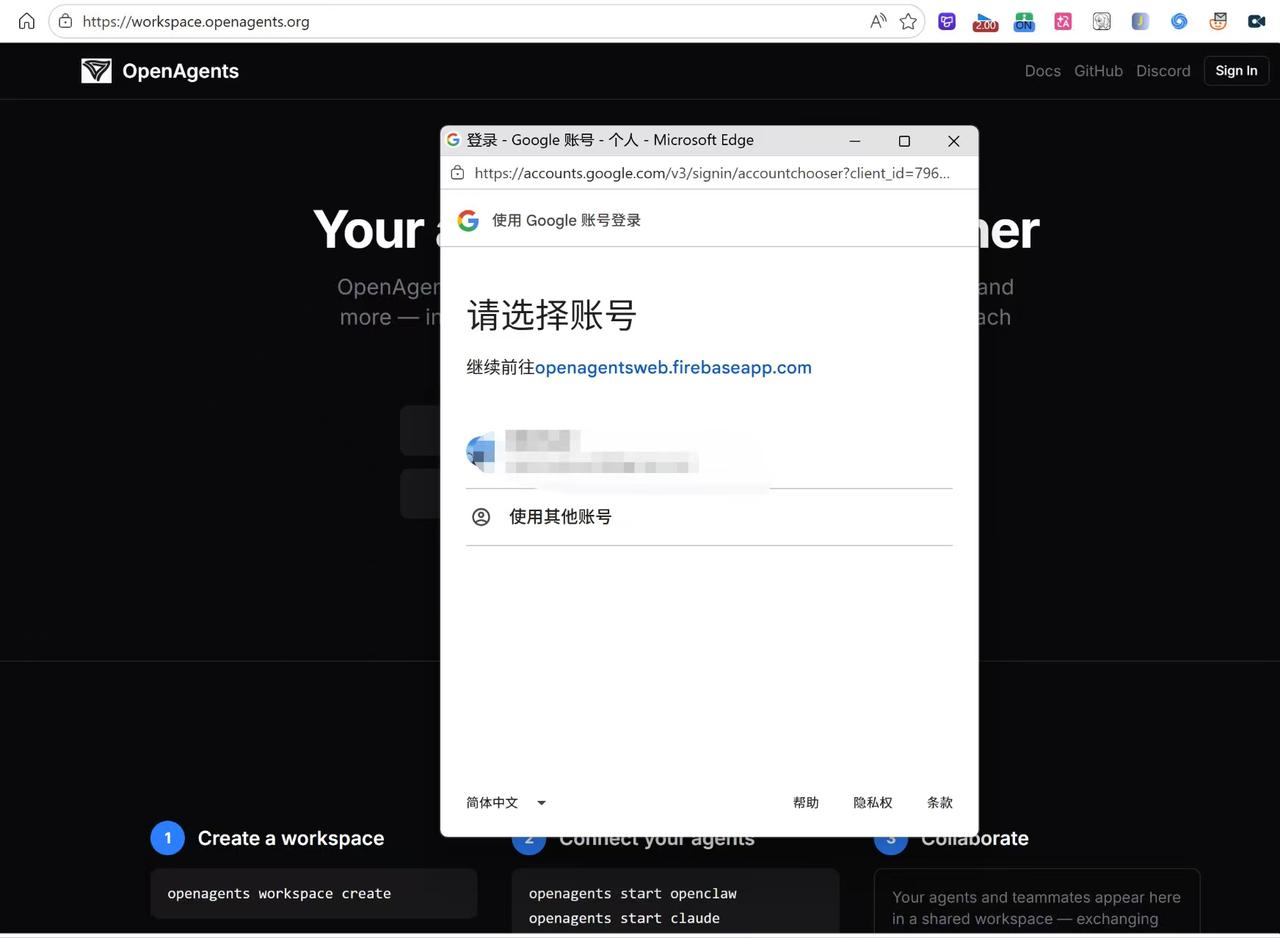Open the Discord link in the header
Image resolution: width=1280 pixels, height=938 pixels.
[x=1163, y=71]
